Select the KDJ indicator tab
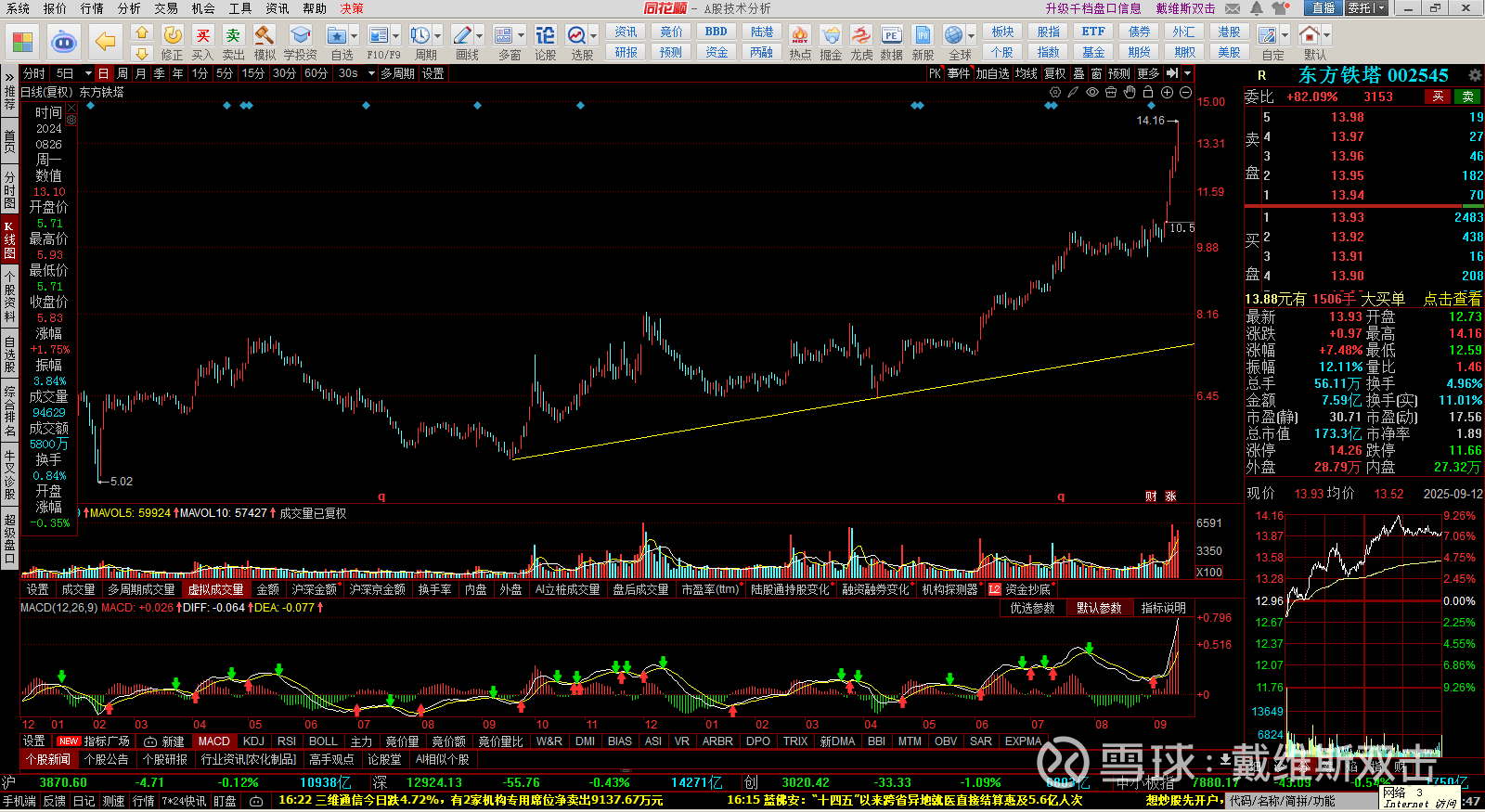The image size is (1485, 812). click(253, 741)
